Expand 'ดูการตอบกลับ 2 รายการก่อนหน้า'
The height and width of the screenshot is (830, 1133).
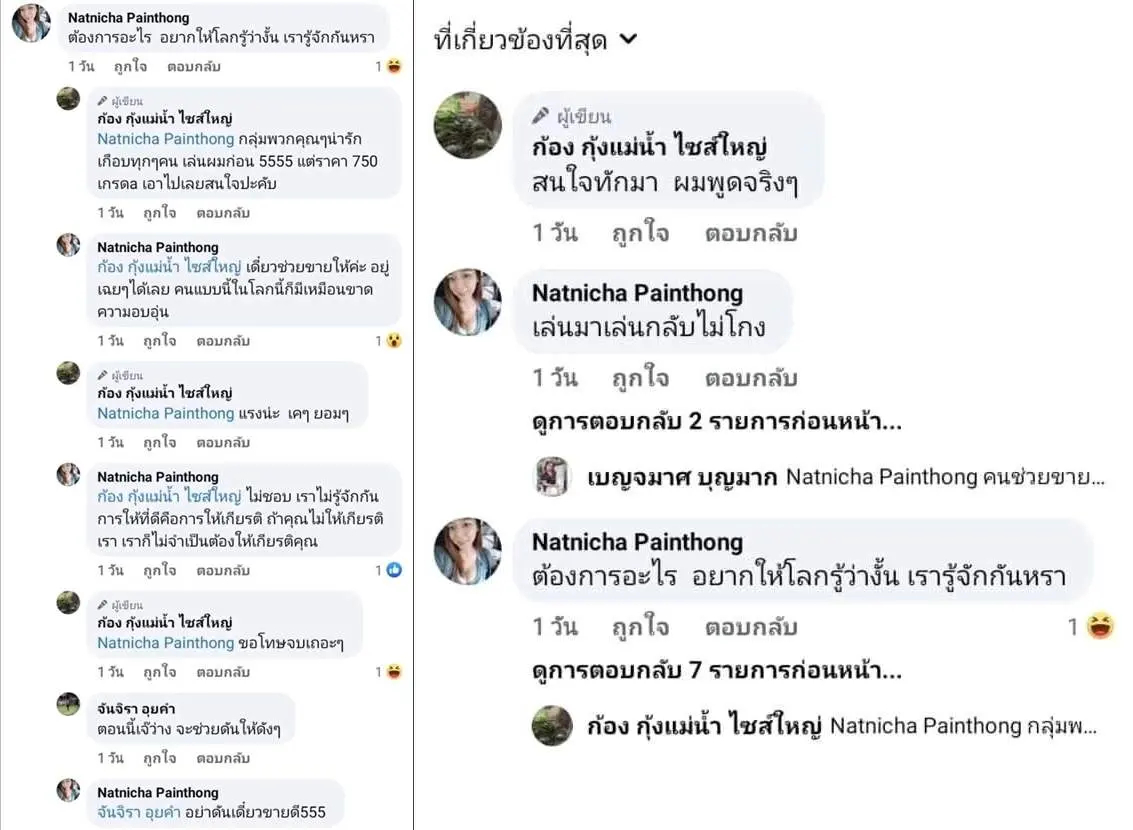(x=717, y=422)
